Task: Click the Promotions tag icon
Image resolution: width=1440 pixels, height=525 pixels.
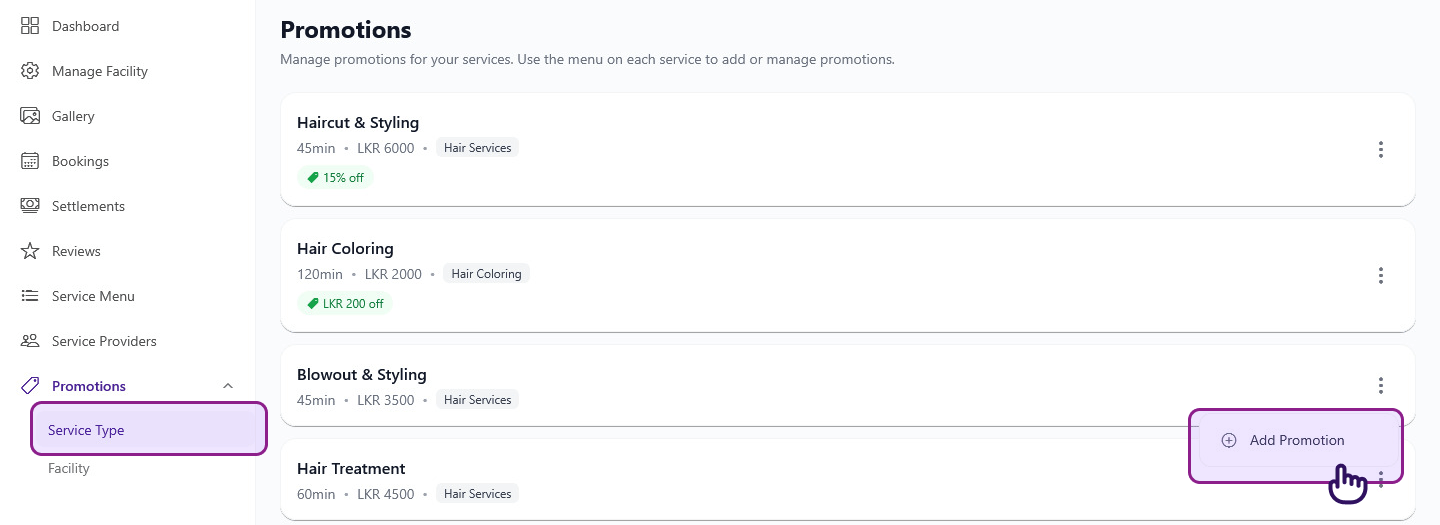Action: point(30,386)
